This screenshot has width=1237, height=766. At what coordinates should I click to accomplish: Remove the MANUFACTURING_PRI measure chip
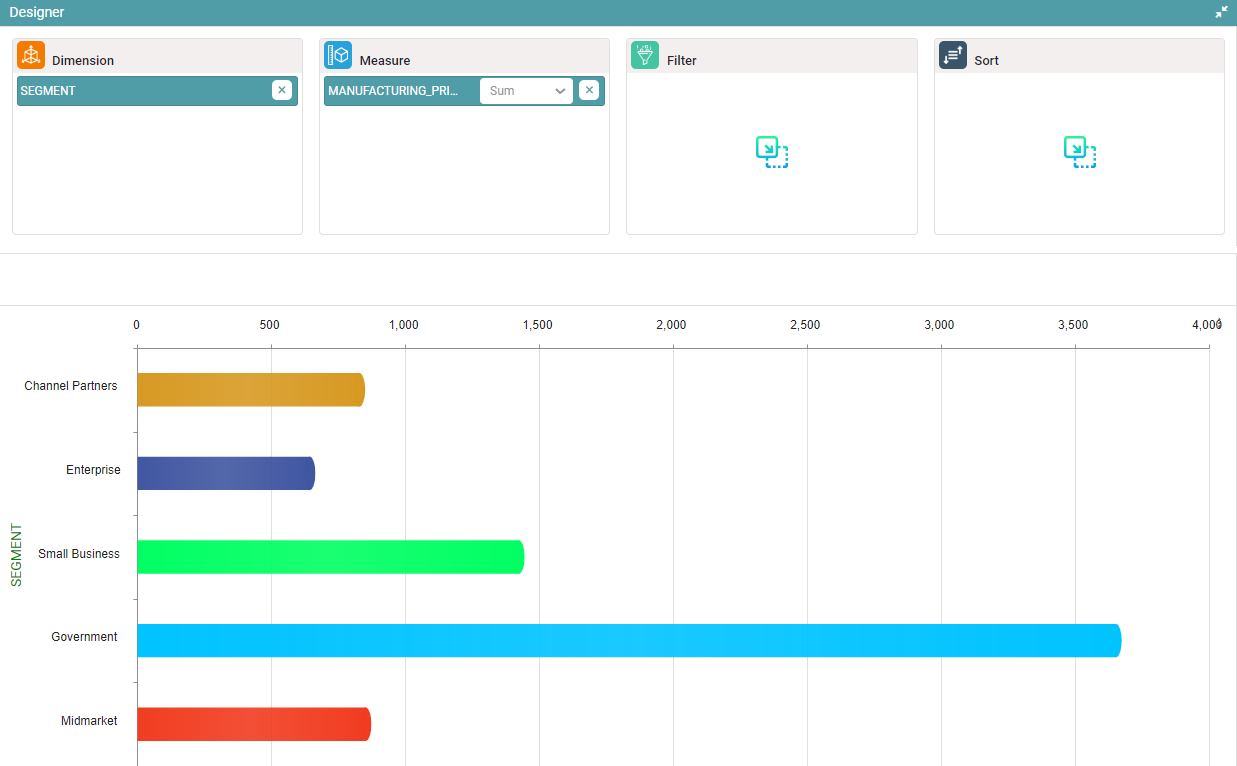click(589, 90)
